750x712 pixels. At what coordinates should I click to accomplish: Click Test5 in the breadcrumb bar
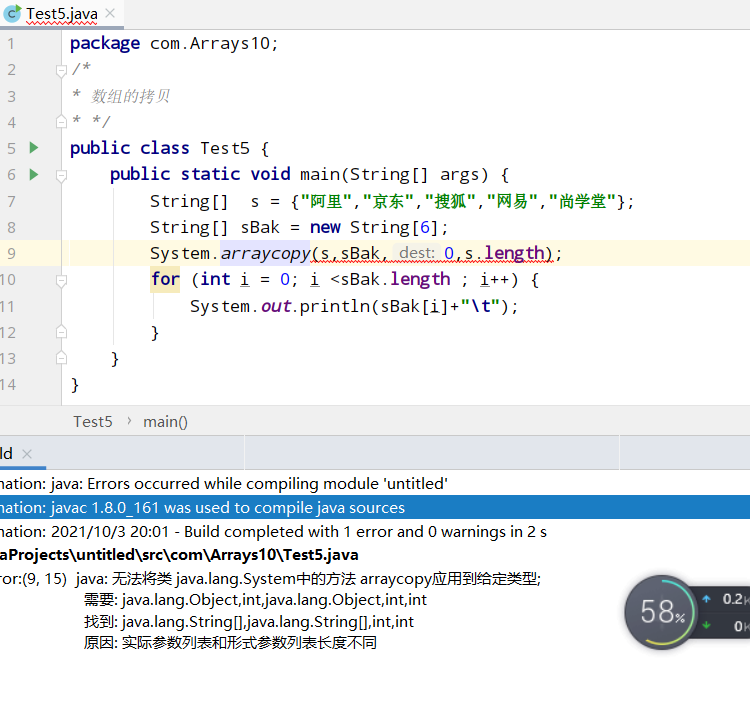click(93, 422)
